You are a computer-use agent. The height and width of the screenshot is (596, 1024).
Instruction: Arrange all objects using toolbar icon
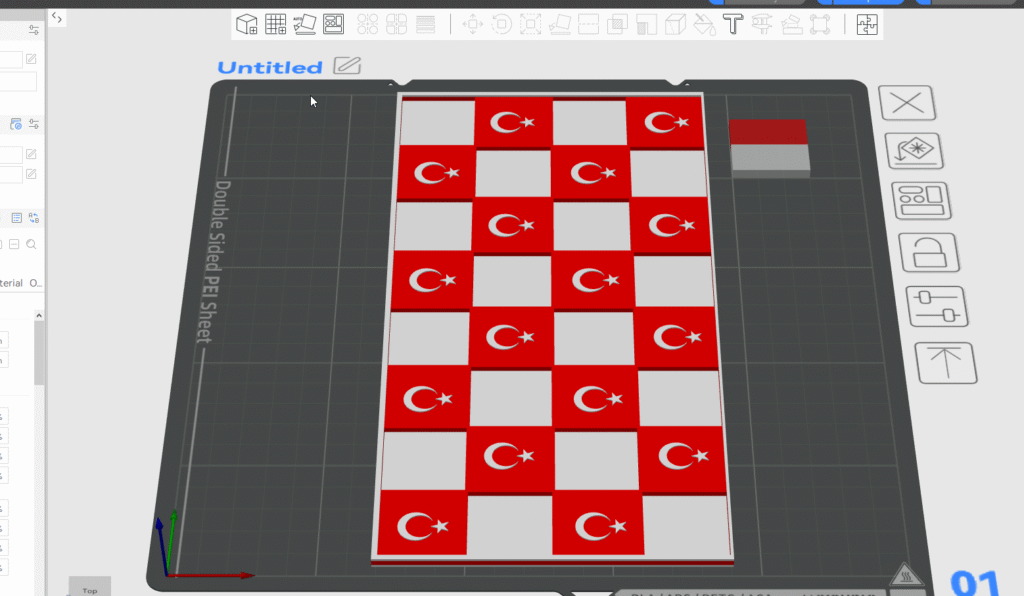click(x=334, y=24)
